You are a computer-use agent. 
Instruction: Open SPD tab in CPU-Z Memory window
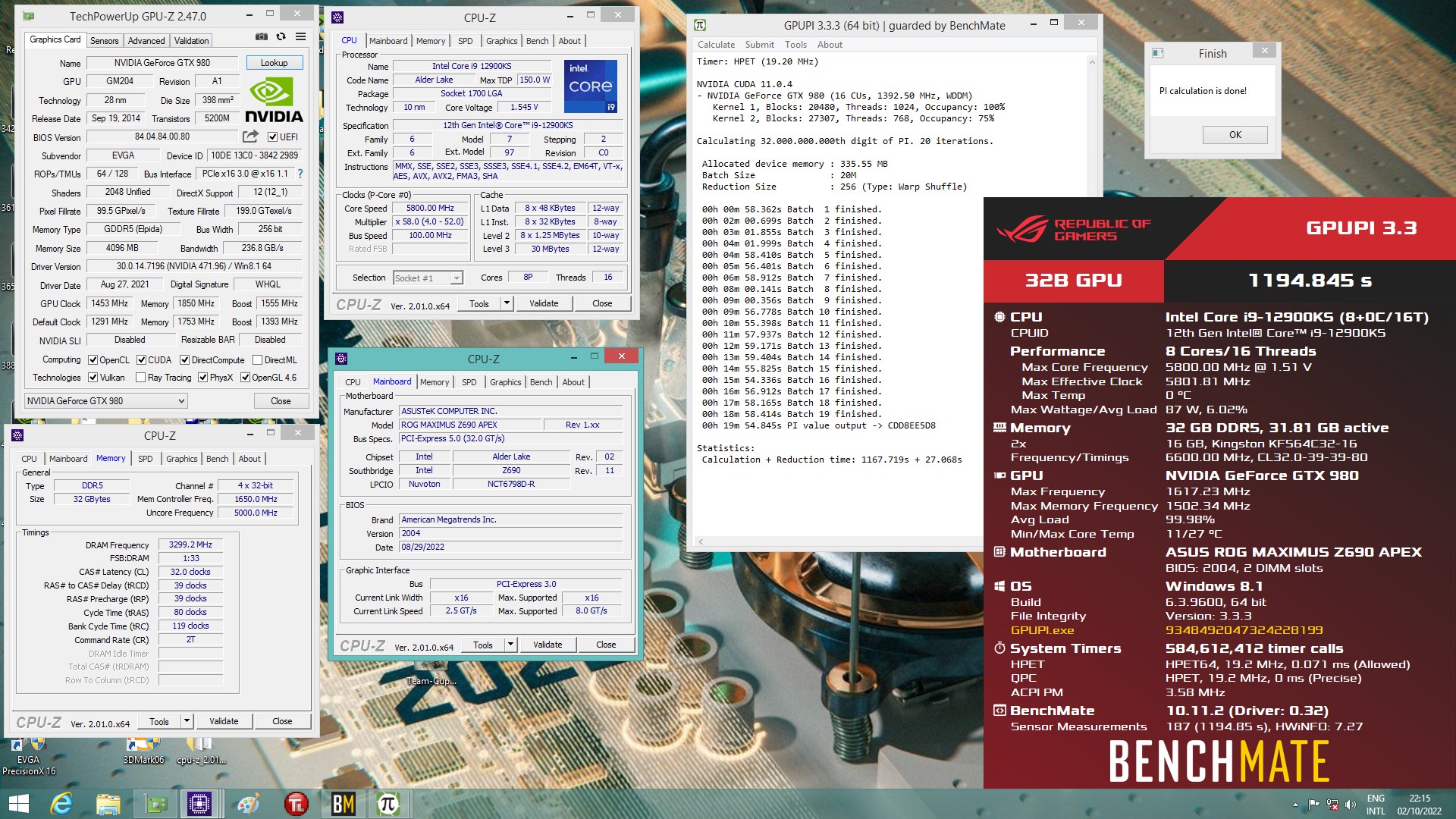(145, 459)
